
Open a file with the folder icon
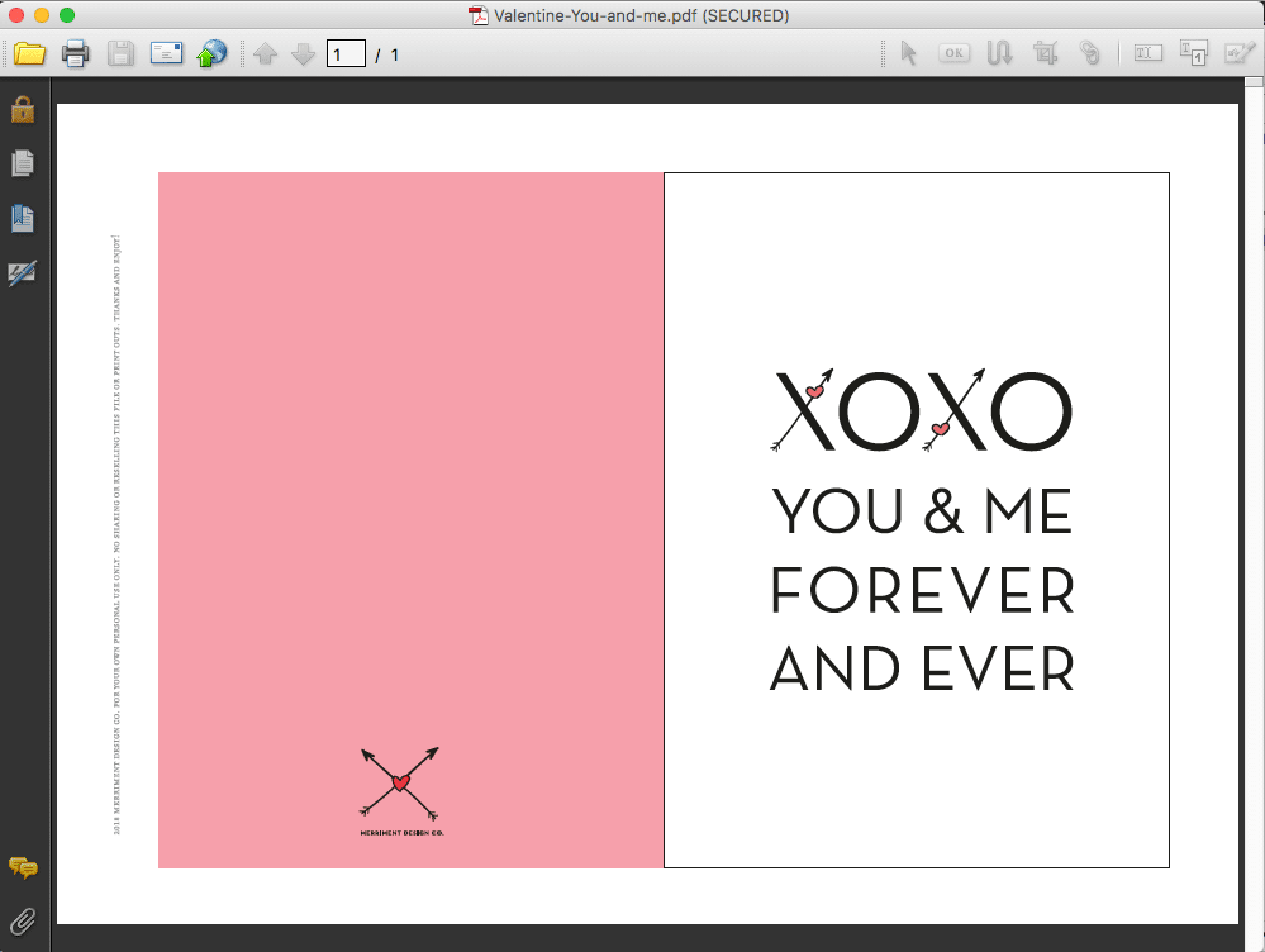pyautogui.click(x=29, y=54)
